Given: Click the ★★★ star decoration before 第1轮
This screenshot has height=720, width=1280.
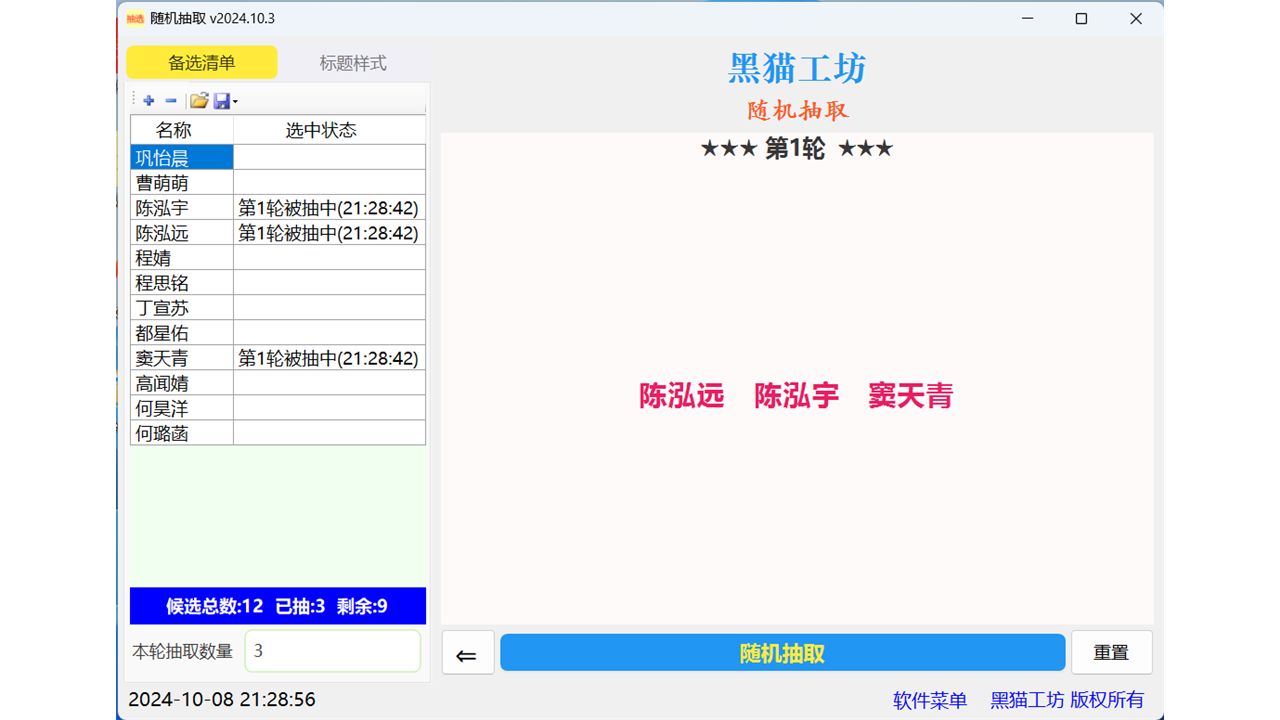Looking at the screenshot, I should [x=728, y=148].
